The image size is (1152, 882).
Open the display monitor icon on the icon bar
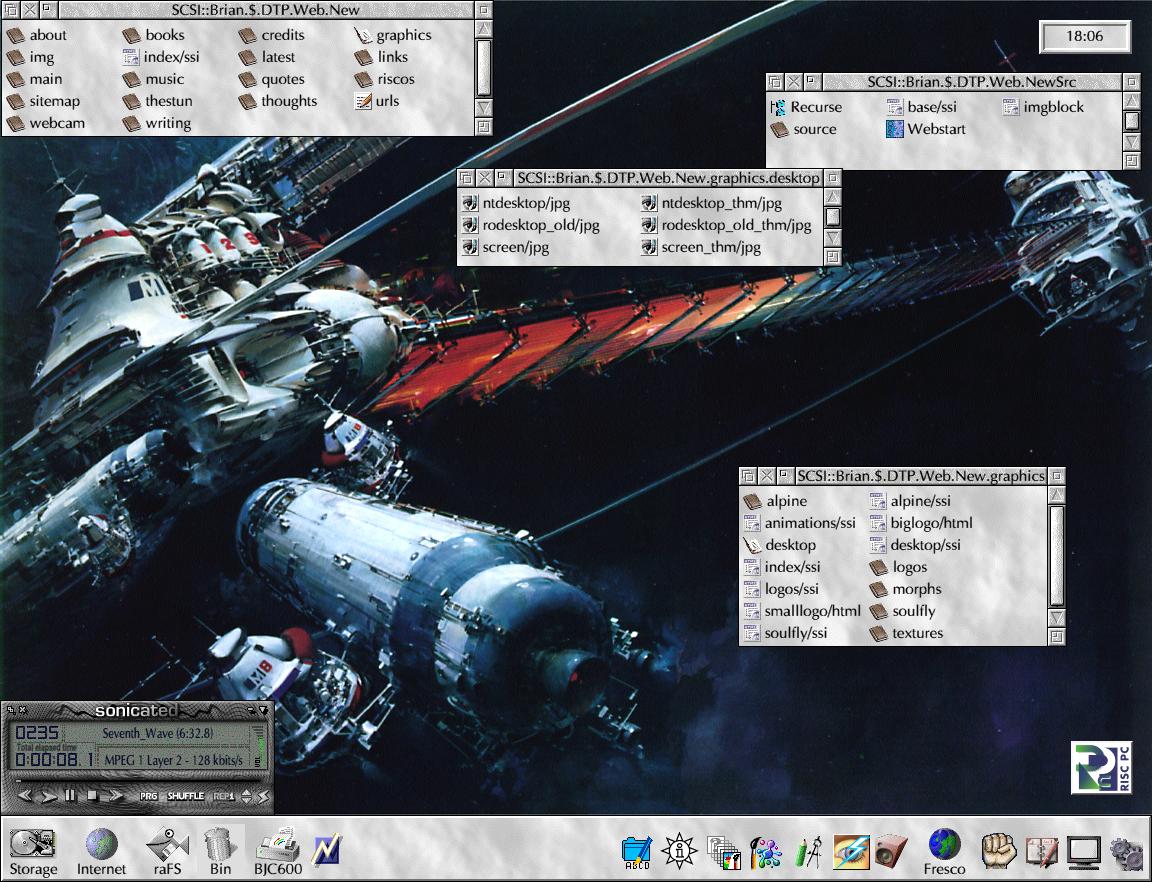[x=1084, y=853]
